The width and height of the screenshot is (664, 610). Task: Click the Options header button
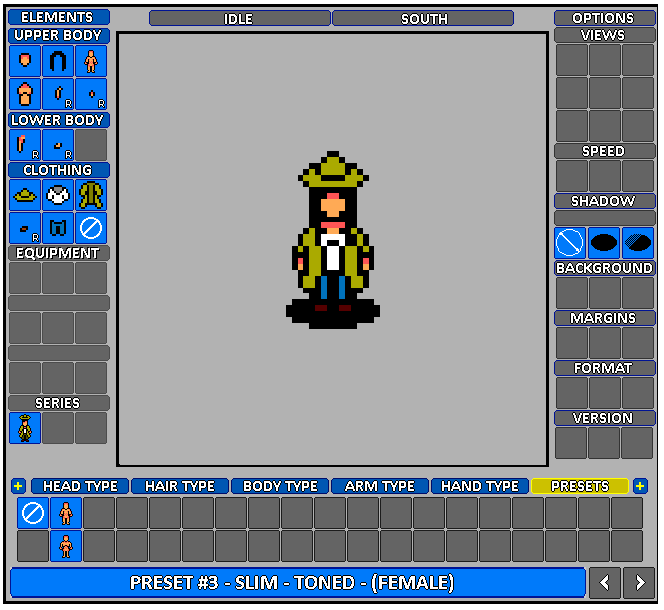point(605,18)
